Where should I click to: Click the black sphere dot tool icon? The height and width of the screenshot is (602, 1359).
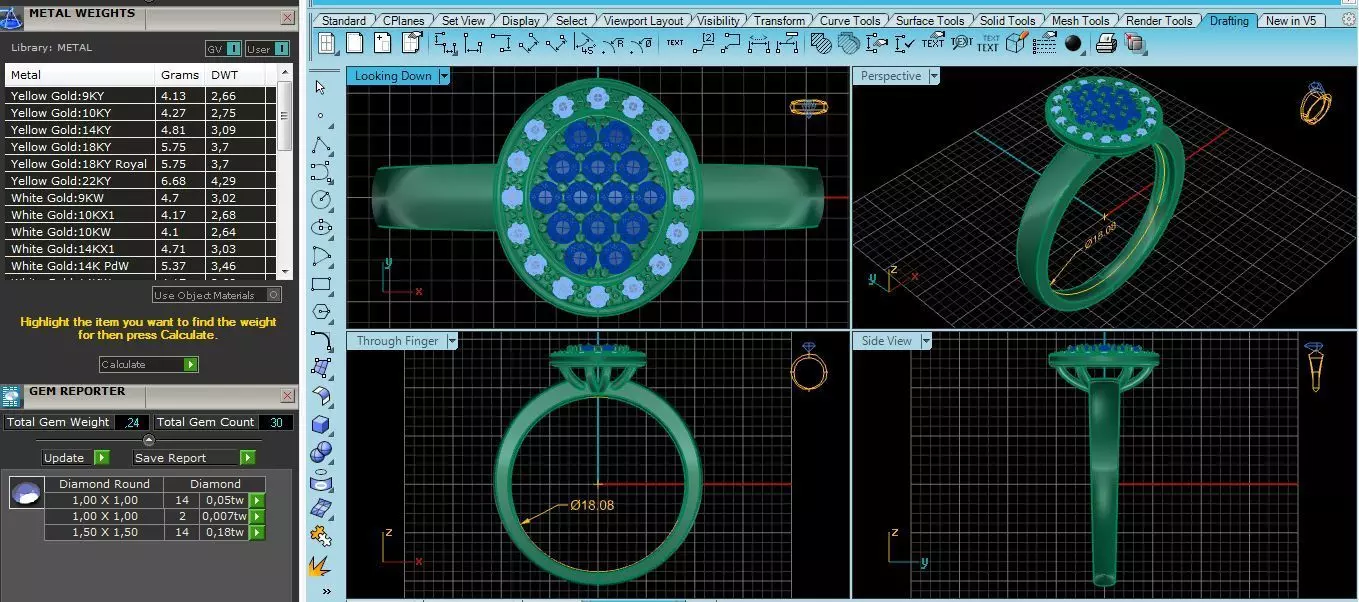[x=1073, y=43]
